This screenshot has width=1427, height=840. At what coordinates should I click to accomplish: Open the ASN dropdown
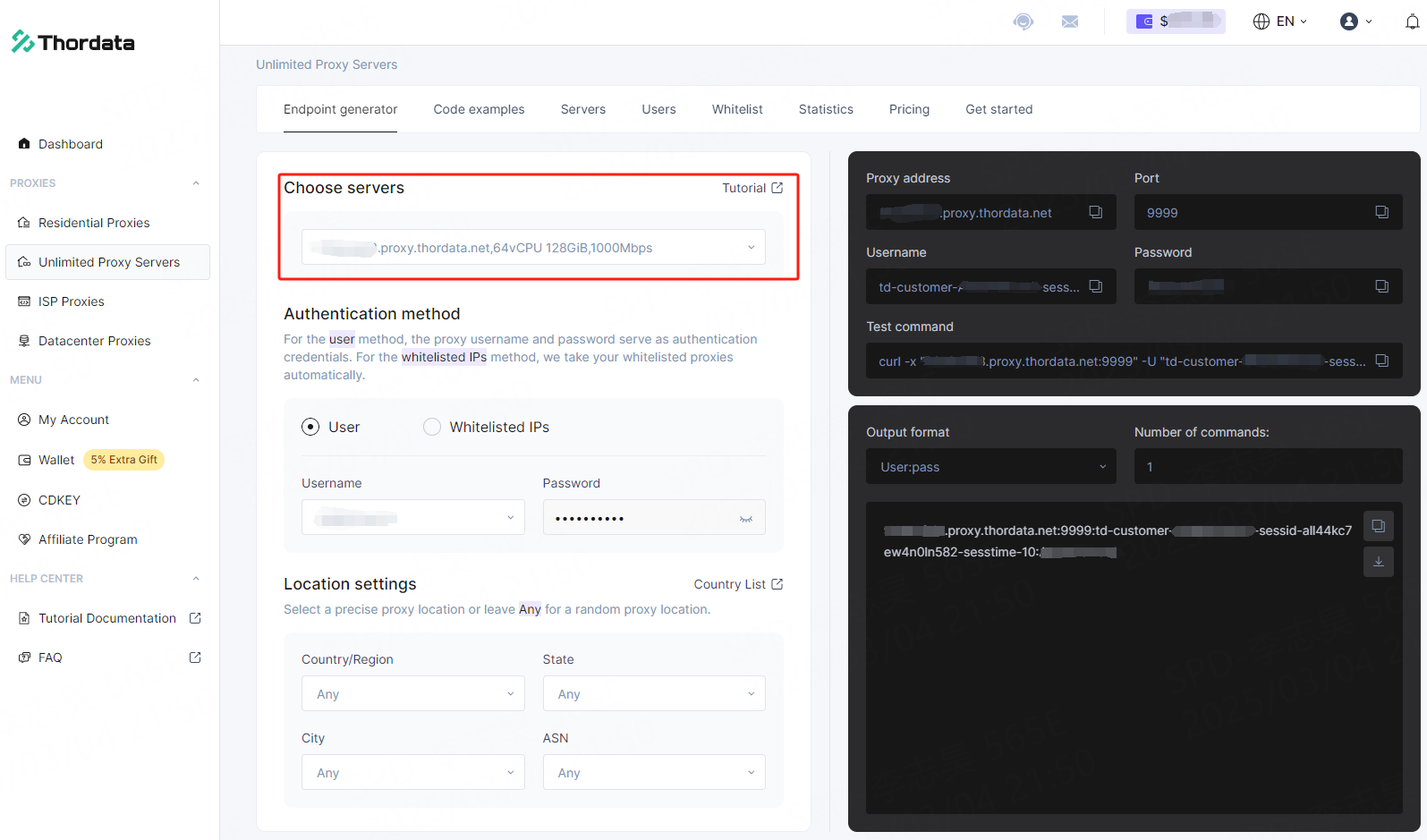(654, 772)
